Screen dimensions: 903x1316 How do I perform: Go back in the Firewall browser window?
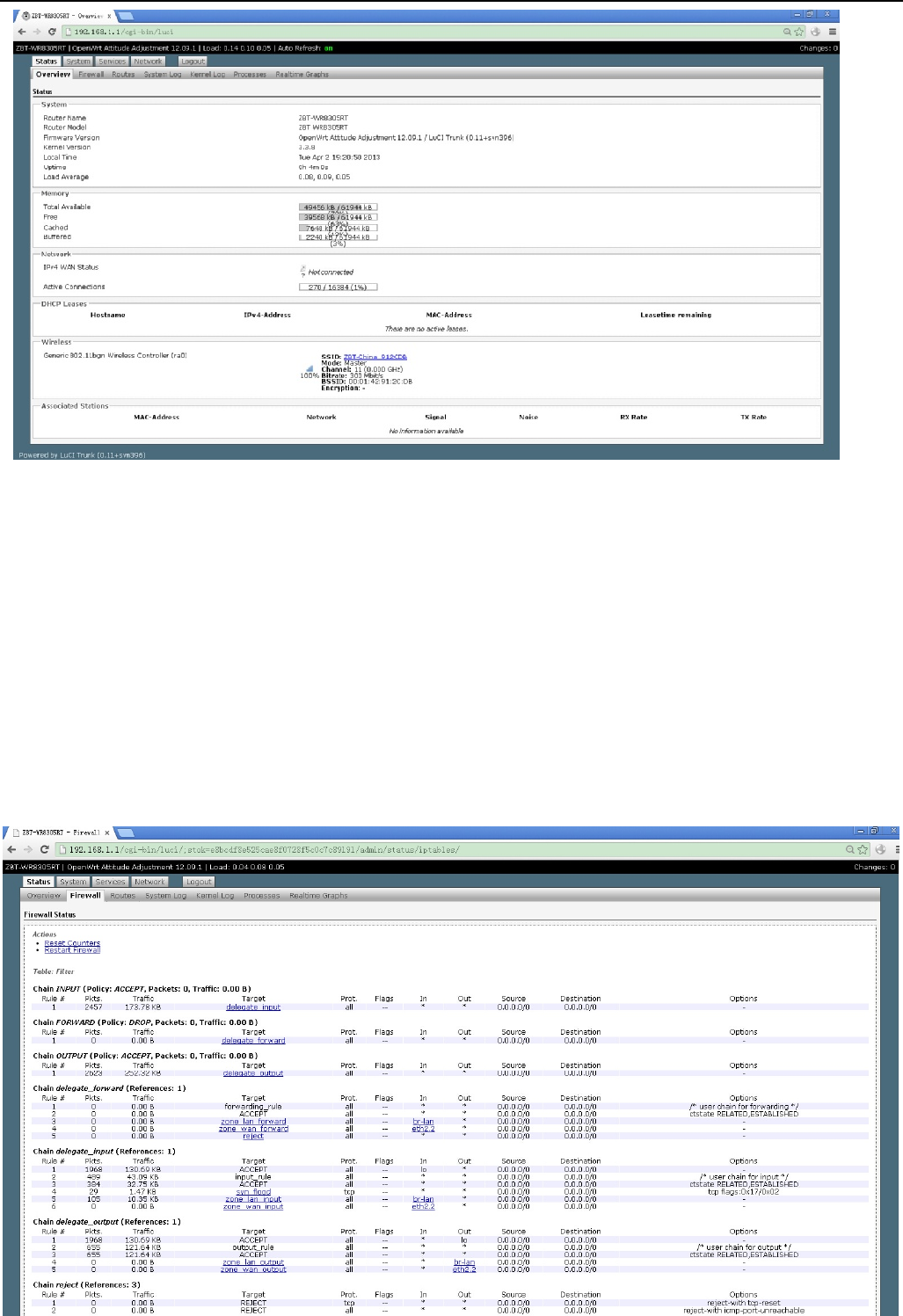11,850
